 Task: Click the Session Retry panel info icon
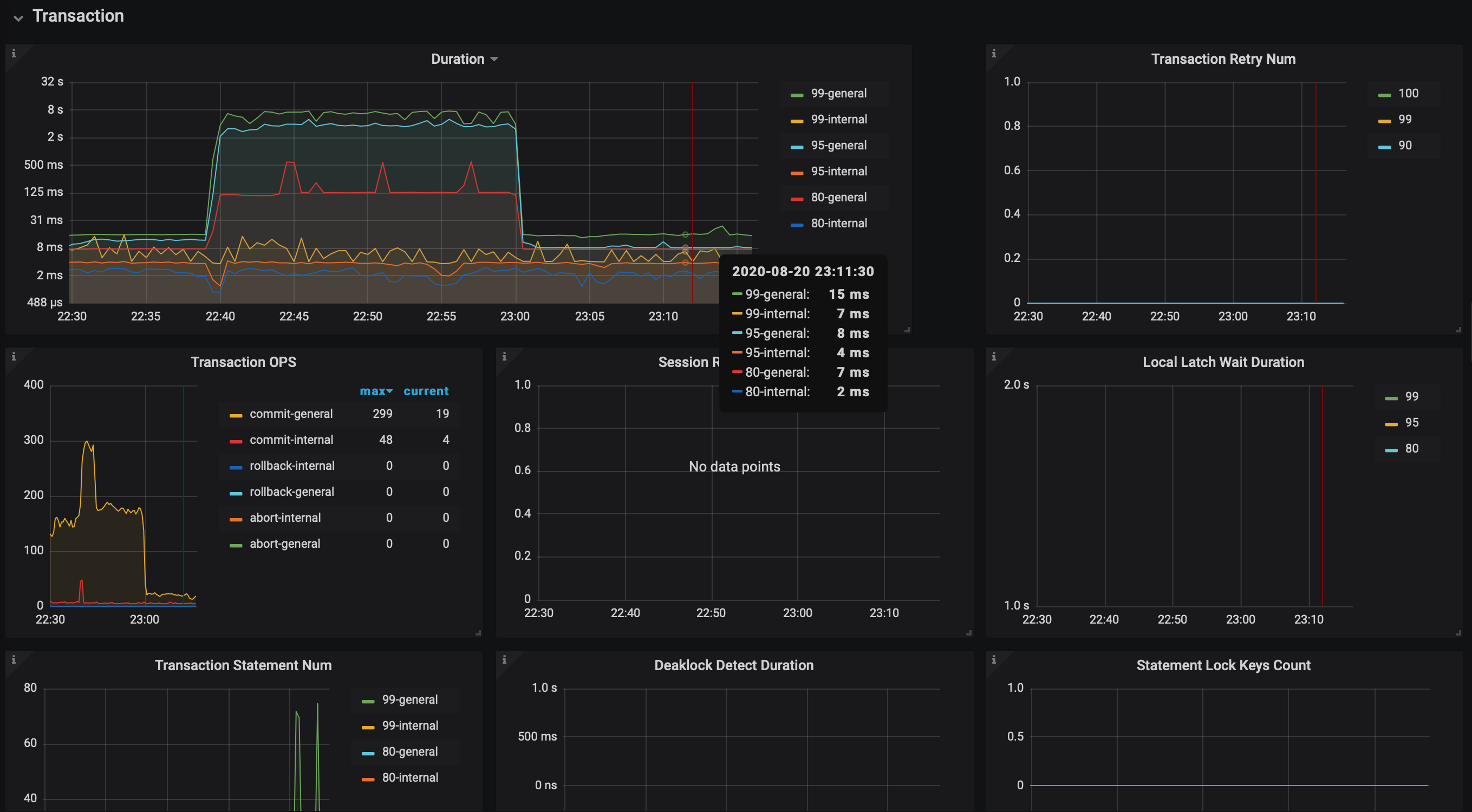click(x=504, y=356)
